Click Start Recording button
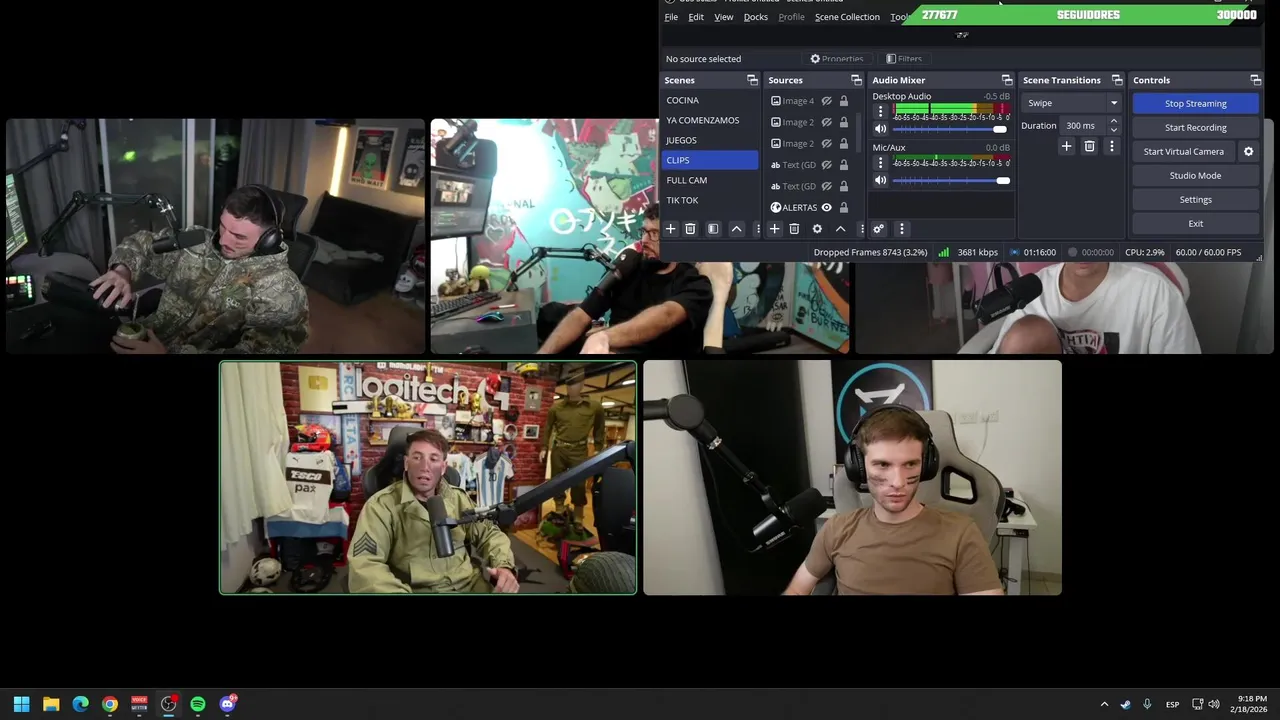 point(1195,127)
